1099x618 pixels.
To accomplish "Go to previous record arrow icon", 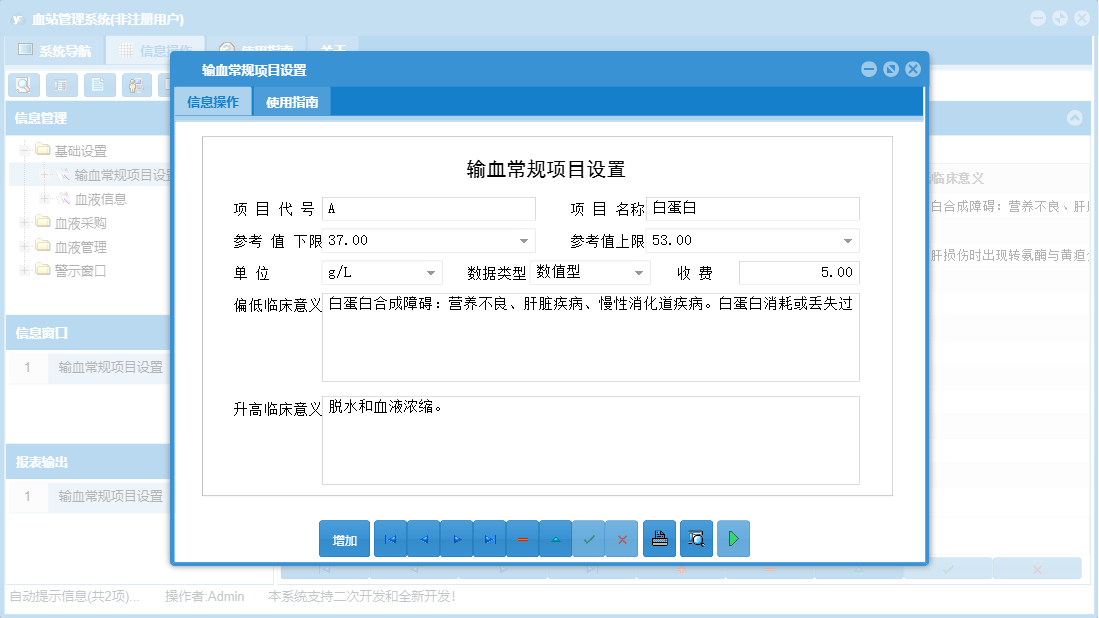I will (423, 538).
